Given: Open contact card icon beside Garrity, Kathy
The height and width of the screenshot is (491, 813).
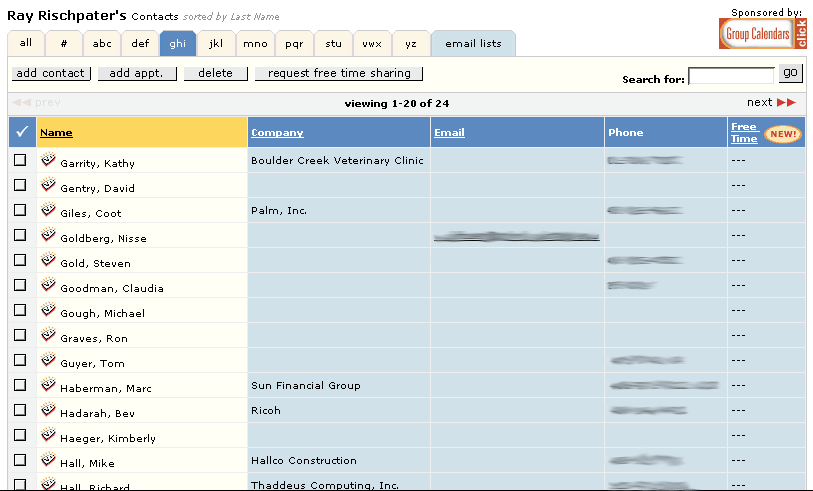Looking at the screenshot, I should tap(48, 159).
